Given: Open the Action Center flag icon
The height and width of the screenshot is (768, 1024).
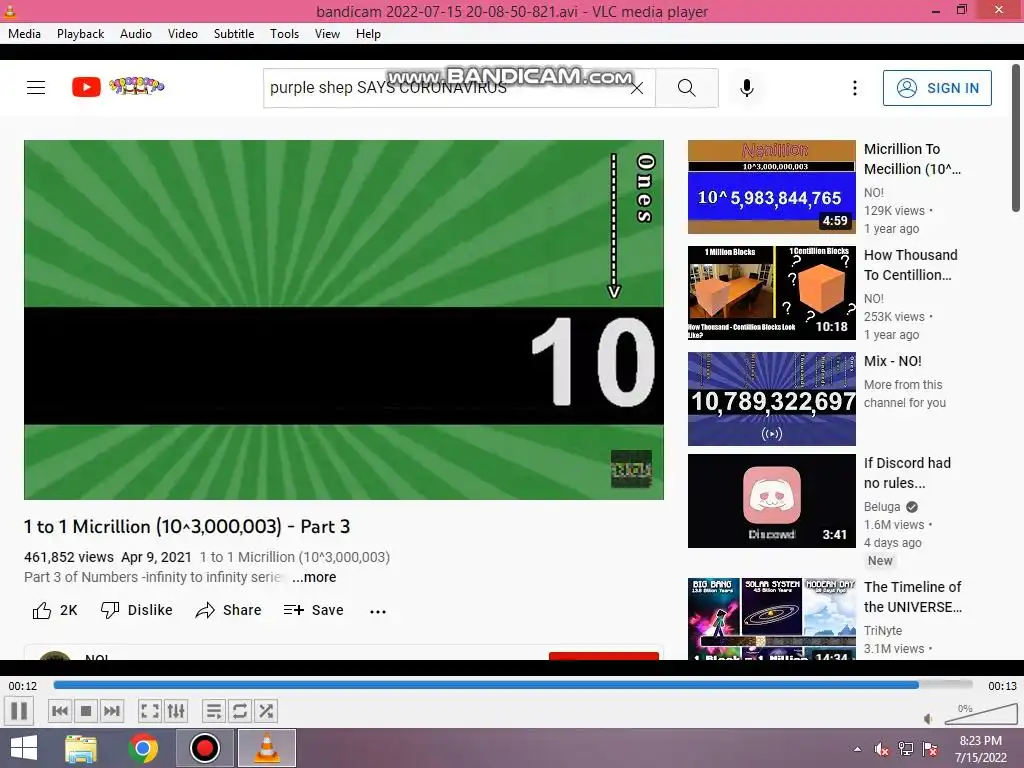Looking at the screenshot, I should click(930, 749).
